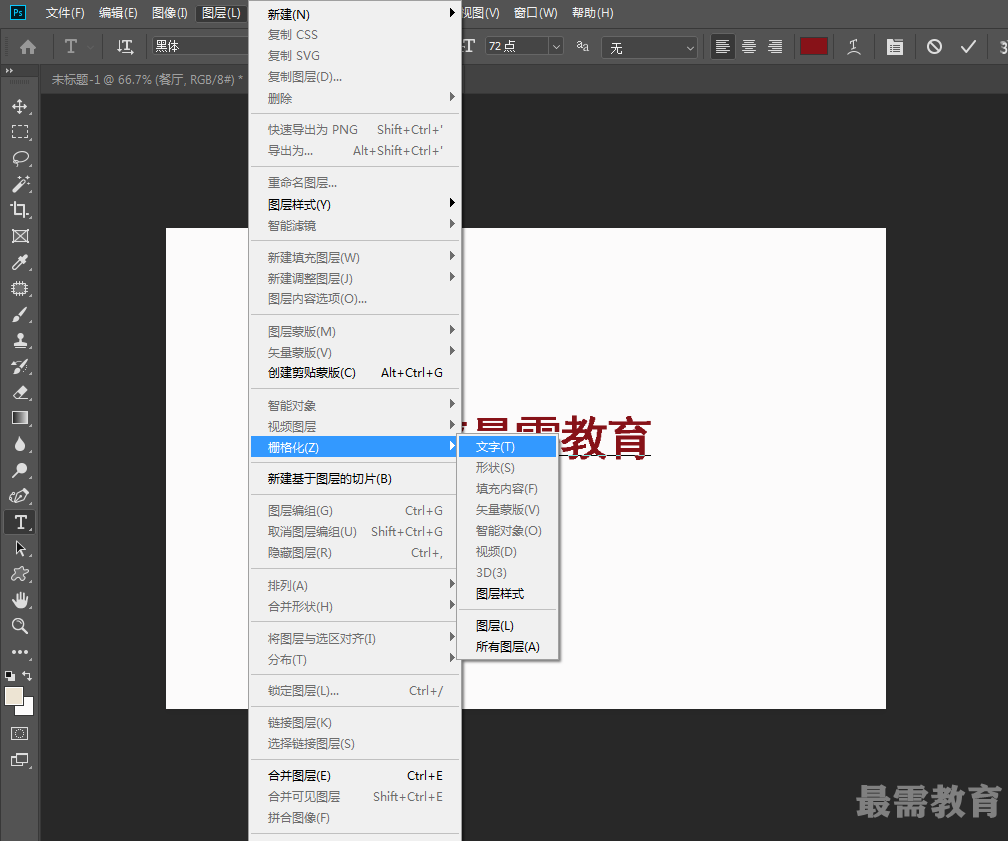Select the Crop tool
The image size is (1008, 841).
point(20,210)
